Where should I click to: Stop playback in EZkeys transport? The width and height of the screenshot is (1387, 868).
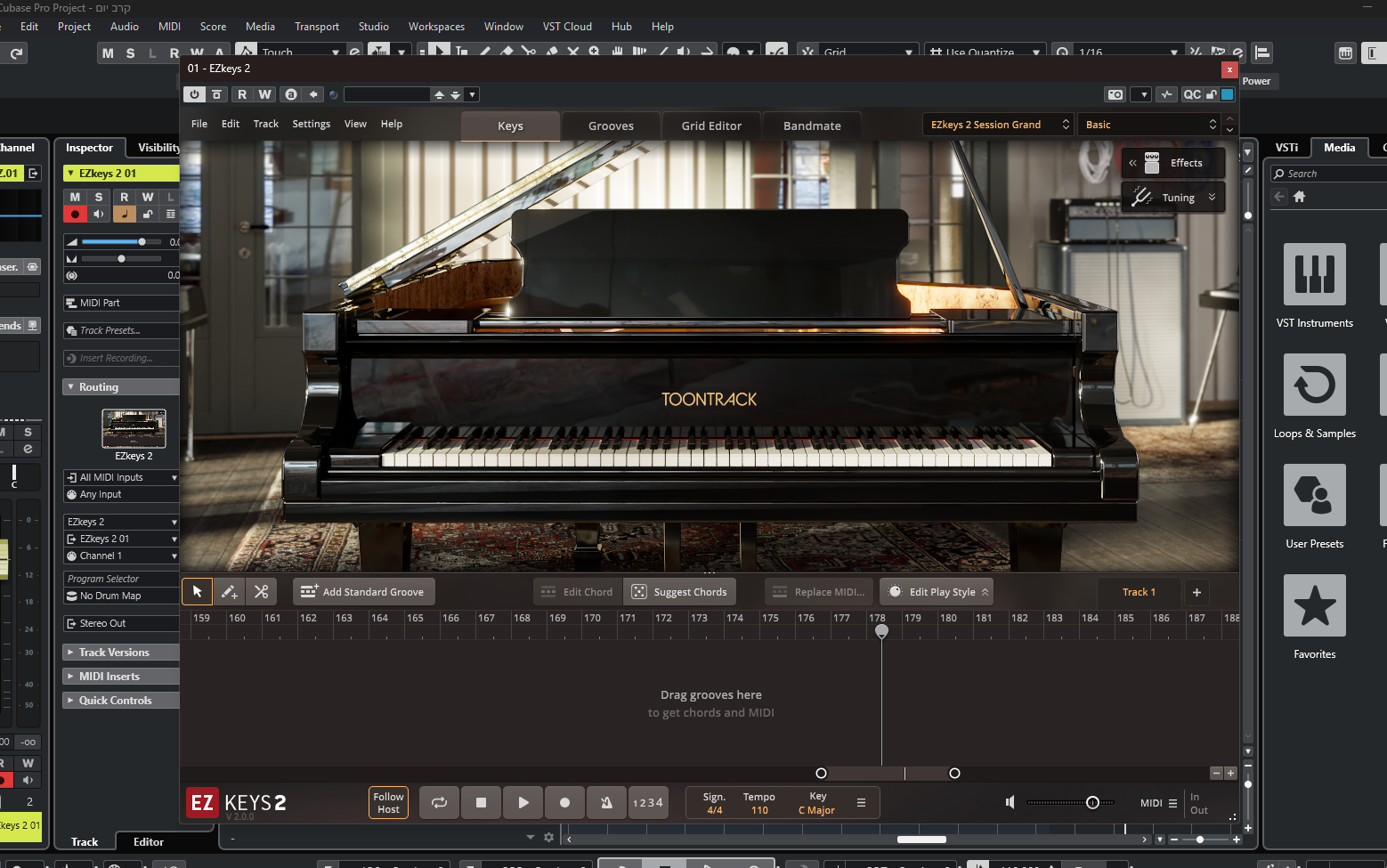tap(481, 802)
